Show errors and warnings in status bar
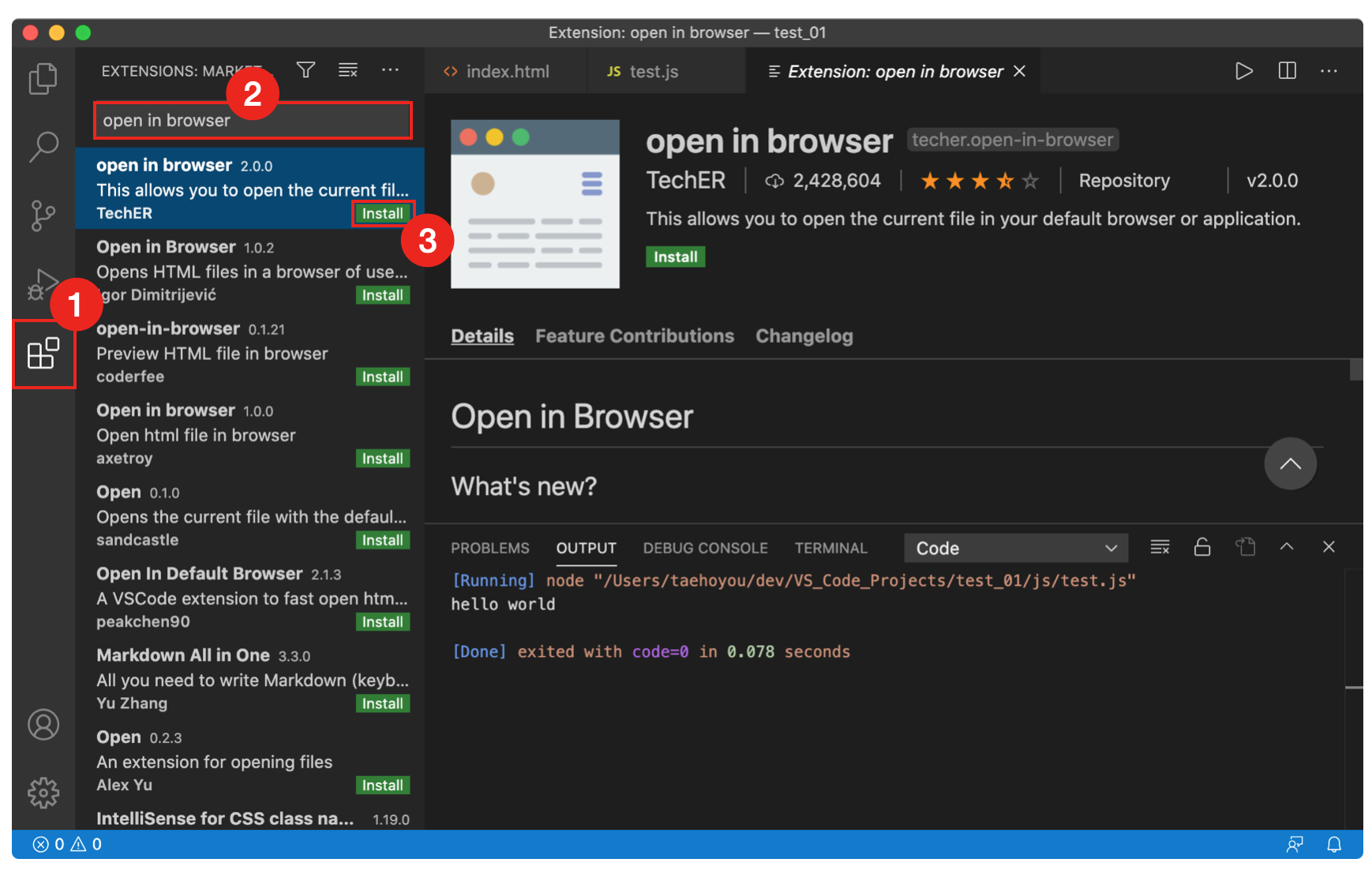 [67, 844]
